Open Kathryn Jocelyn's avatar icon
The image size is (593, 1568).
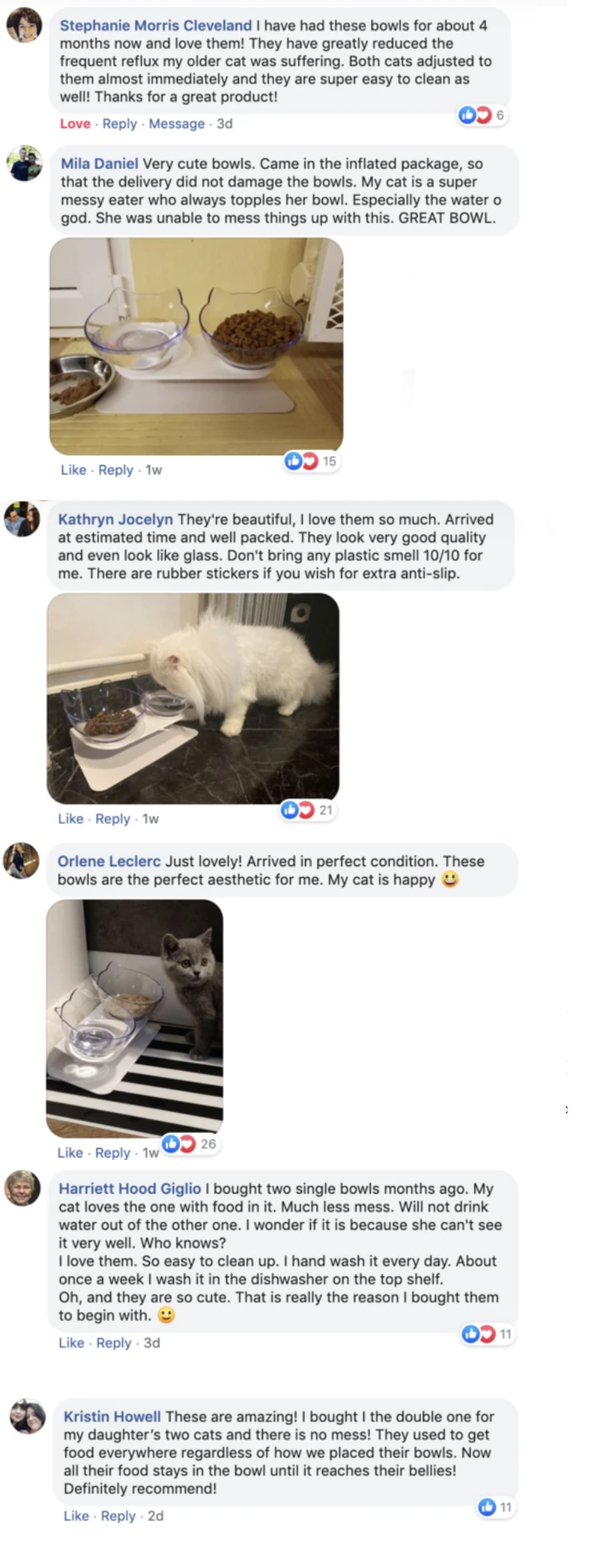[x=22, y=519]
